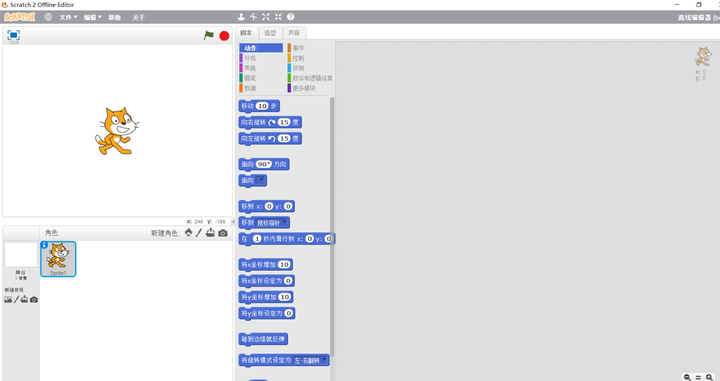Open Sprite1 info button

tap(44, 245)
